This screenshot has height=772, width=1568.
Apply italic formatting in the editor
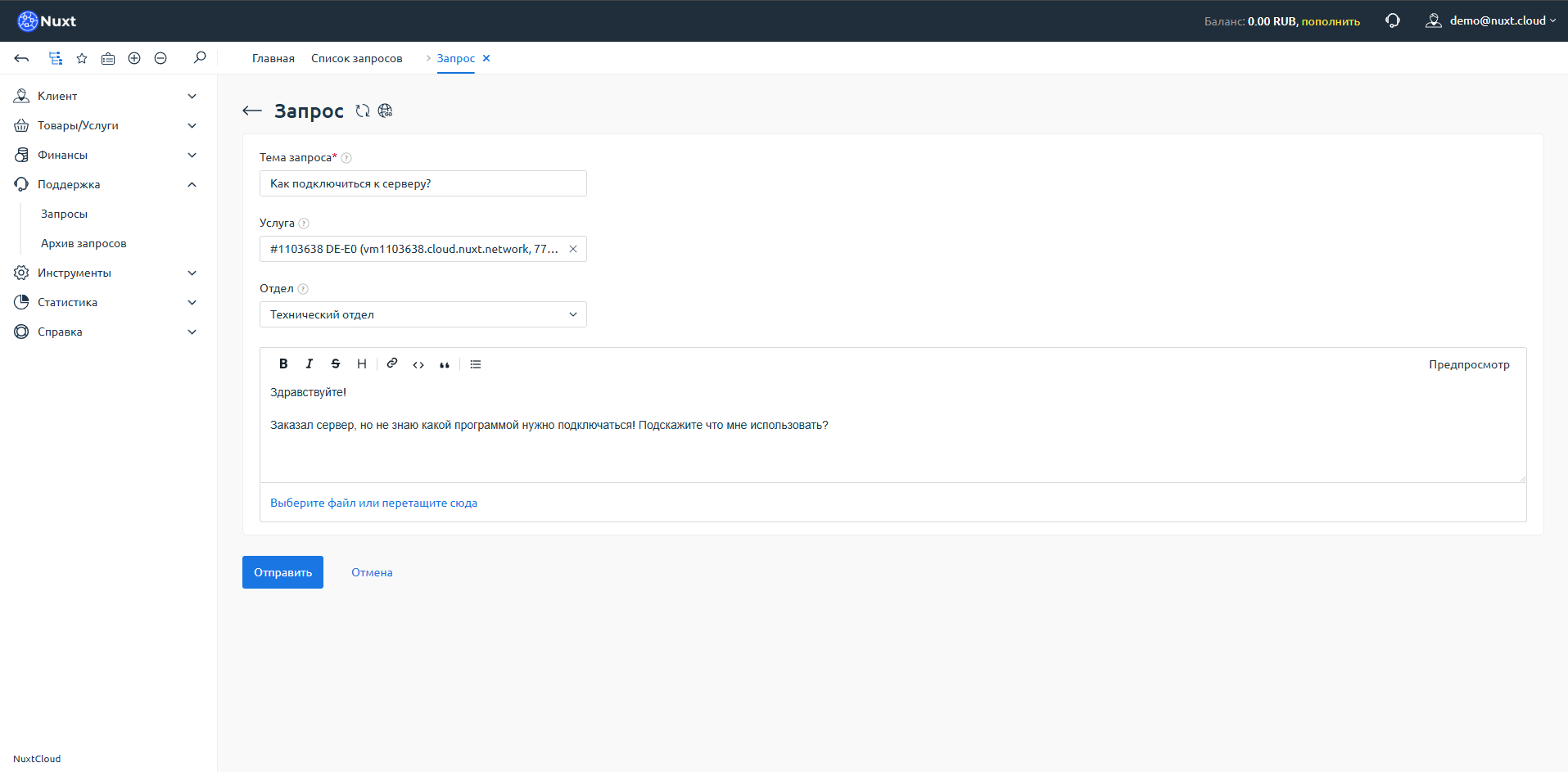pyautogui.click(x=310, y=364)
